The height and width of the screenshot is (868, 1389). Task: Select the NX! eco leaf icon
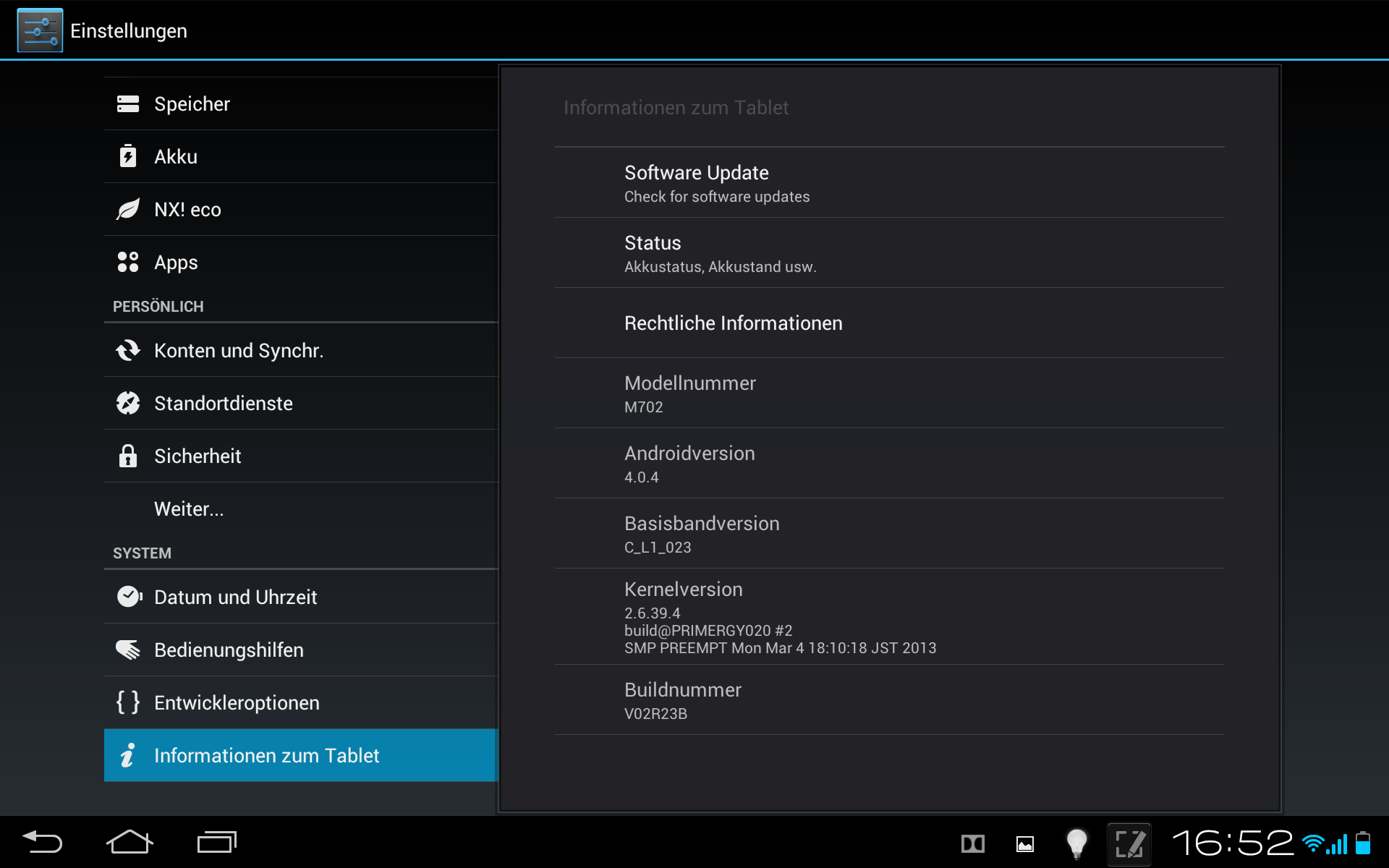coord(128,210)
